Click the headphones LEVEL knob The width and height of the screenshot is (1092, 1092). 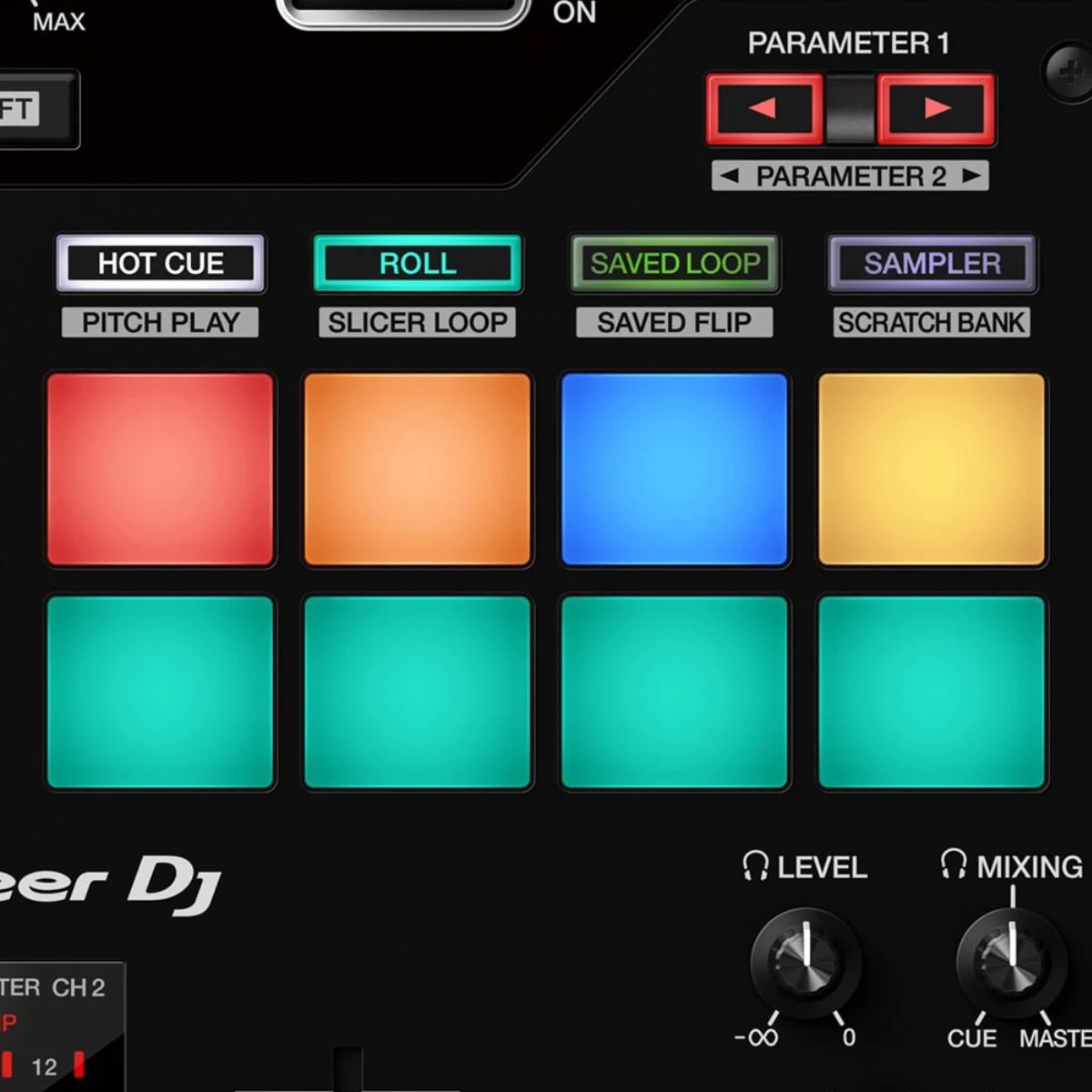(805, 962)
